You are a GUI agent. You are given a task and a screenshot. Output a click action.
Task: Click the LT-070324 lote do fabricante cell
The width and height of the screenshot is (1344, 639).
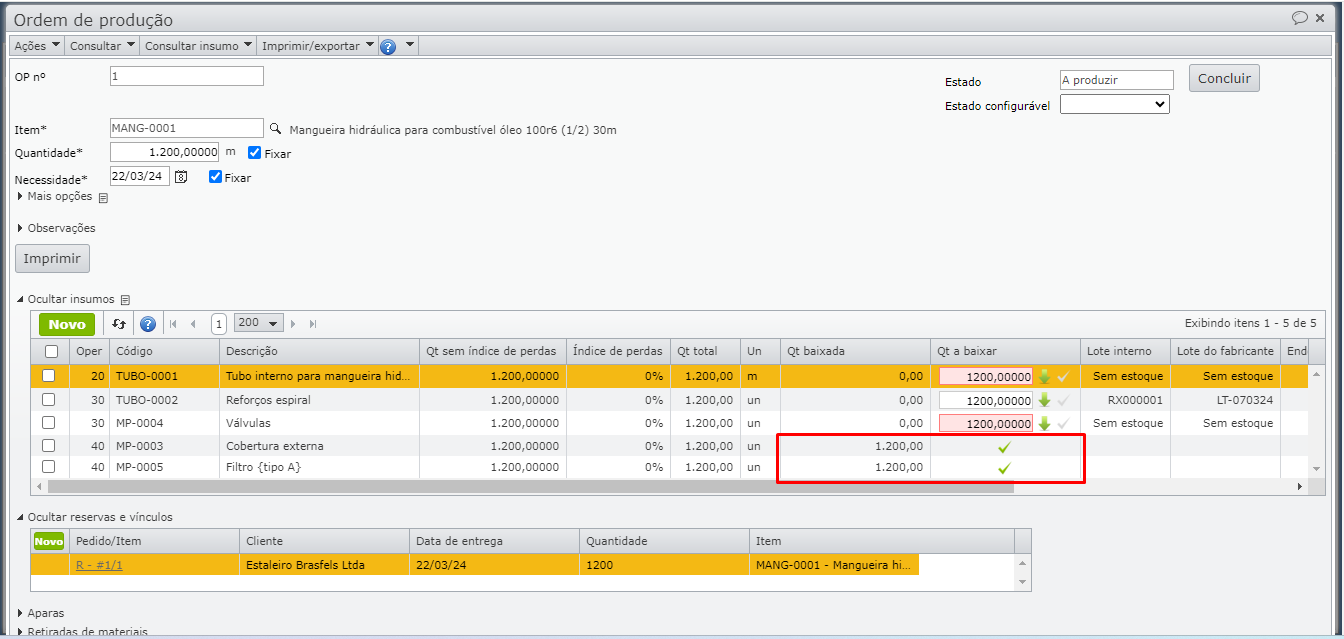pos(1225,400)
